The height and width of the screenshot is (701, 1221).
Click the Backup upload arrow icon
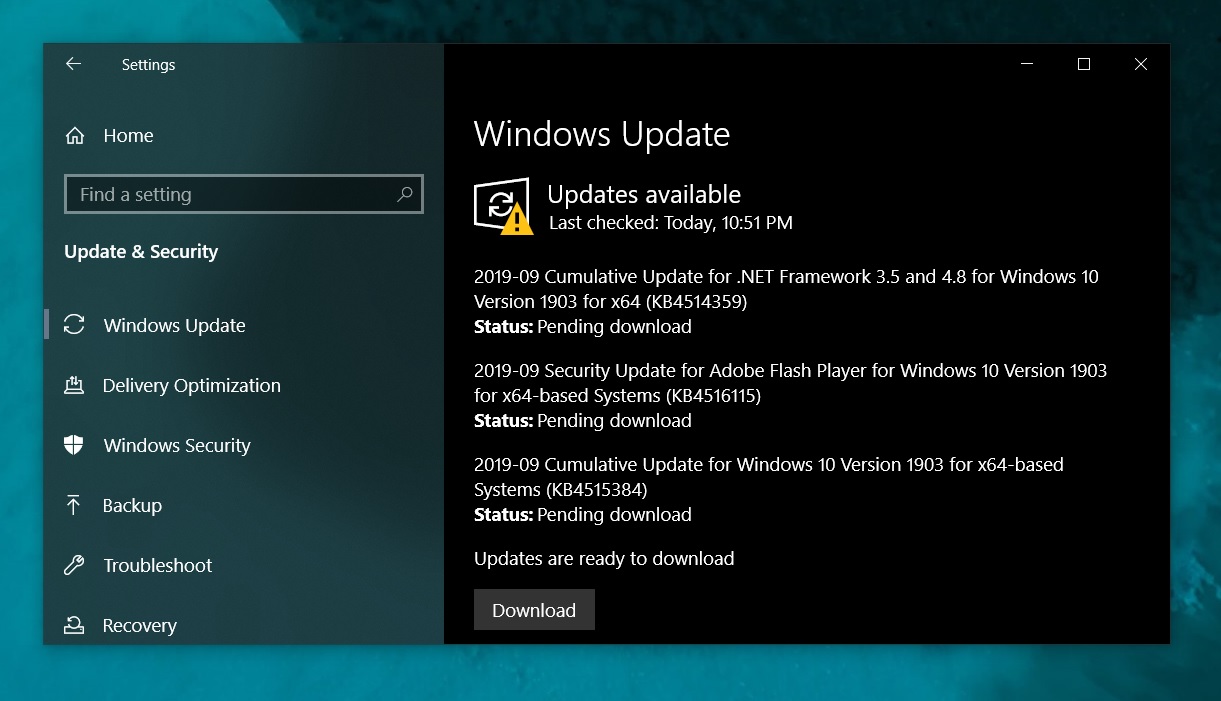[74, 505]
